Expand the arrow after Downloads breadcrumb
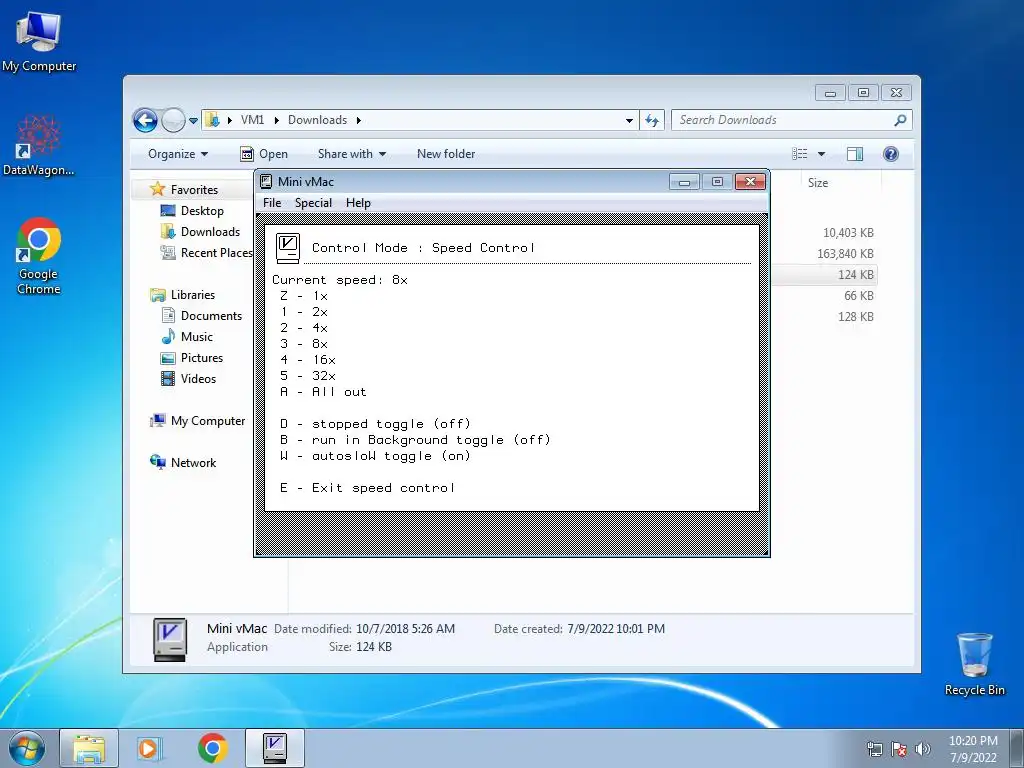The image size is (1024, 768). coord(359,120)
